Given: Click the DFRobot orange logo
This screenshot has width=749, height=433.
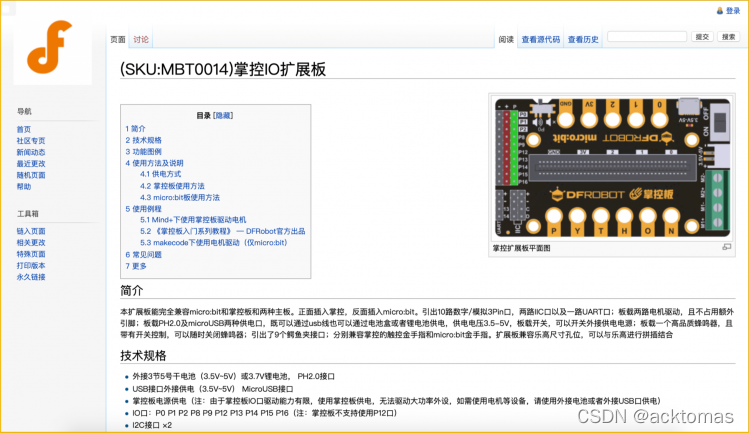Looking at the screenshot, I should (50, 47).
